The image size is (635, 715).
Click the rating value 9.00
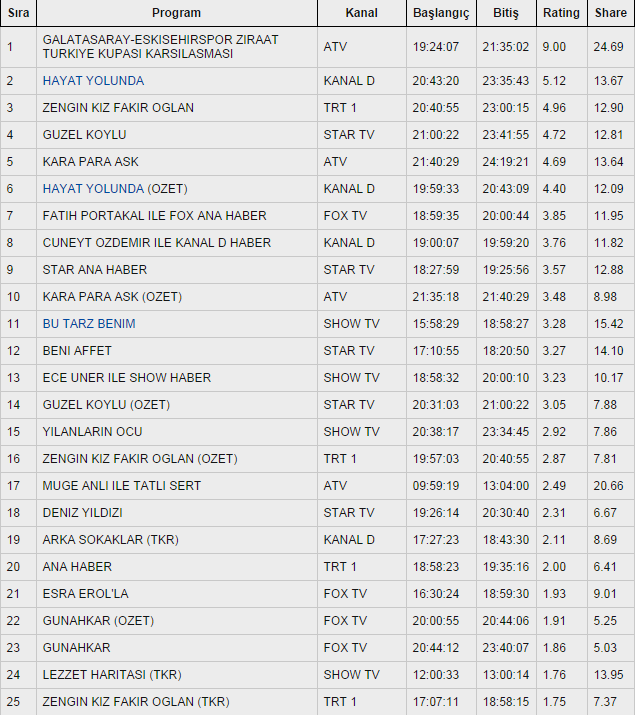pos(554,47)
